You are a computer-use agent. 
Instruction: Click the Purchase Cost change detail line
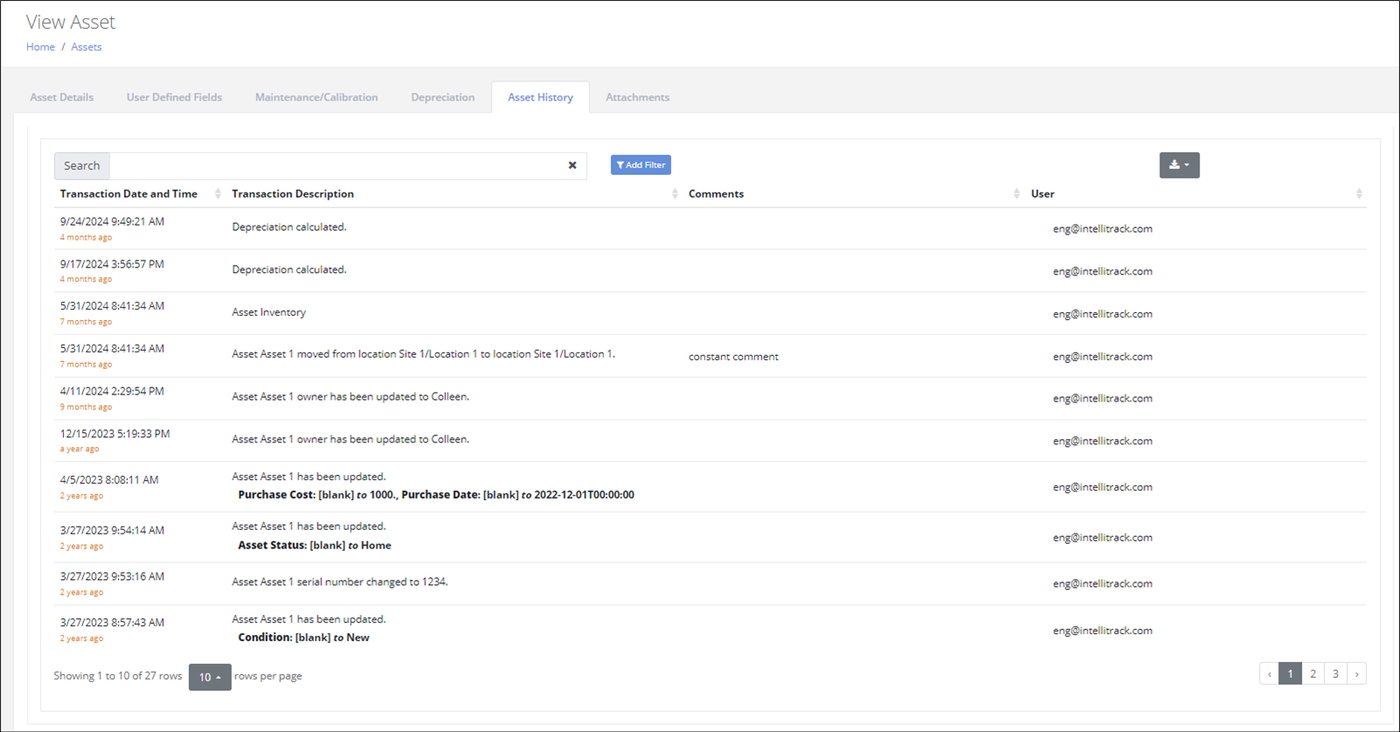point(436,495)
